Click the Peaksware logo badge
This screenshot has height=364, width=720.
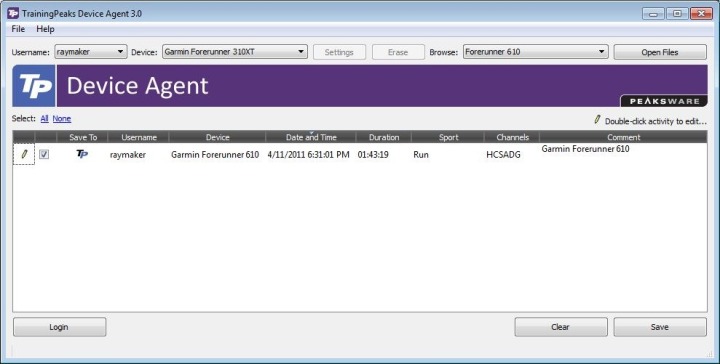(x=664, y=101)
